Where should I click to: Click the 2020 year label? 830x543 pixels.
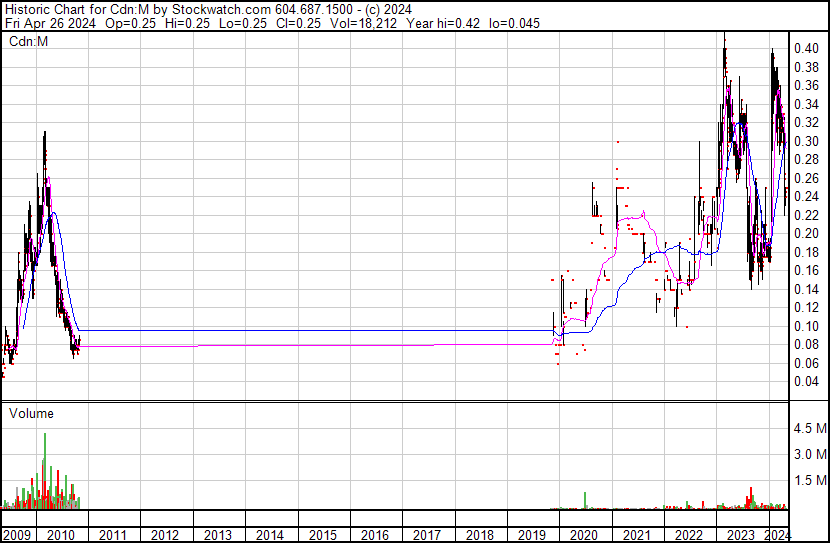click(583, 535)
